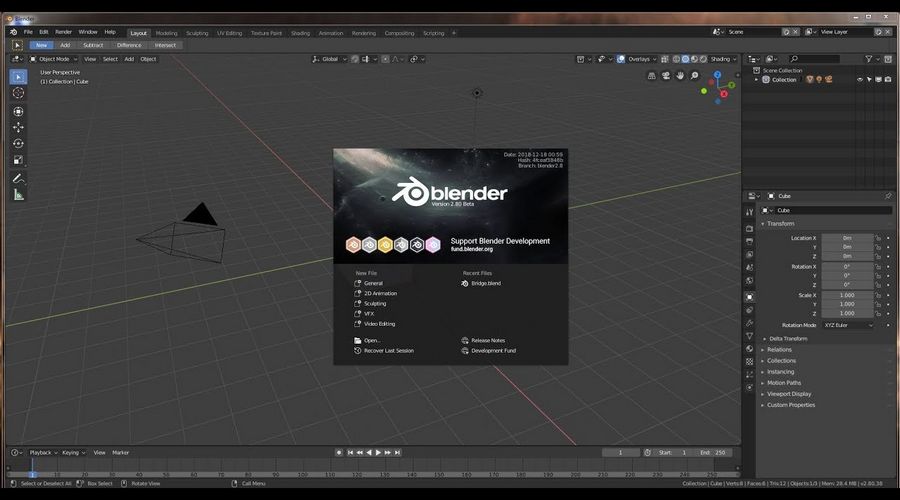The width and height of the screenshot is (900, 500).
Task: Toggle Collection render camera icon
Action: click(888, 80)
